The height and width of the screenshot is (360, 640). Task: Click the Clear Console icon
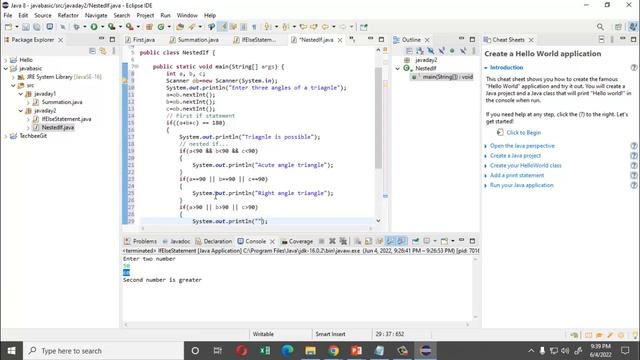point(358,241)
